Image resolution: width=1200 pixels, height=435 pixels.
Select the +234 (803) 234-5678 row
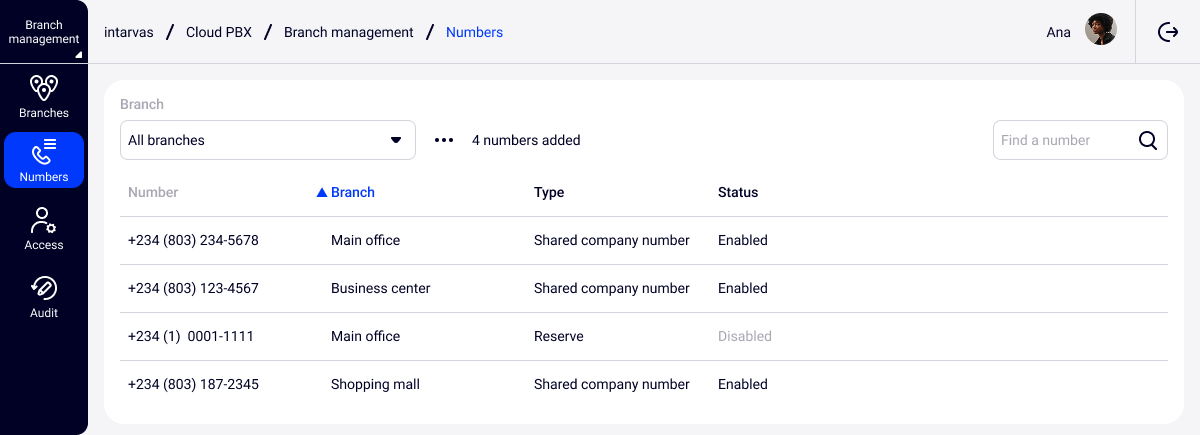193,241
